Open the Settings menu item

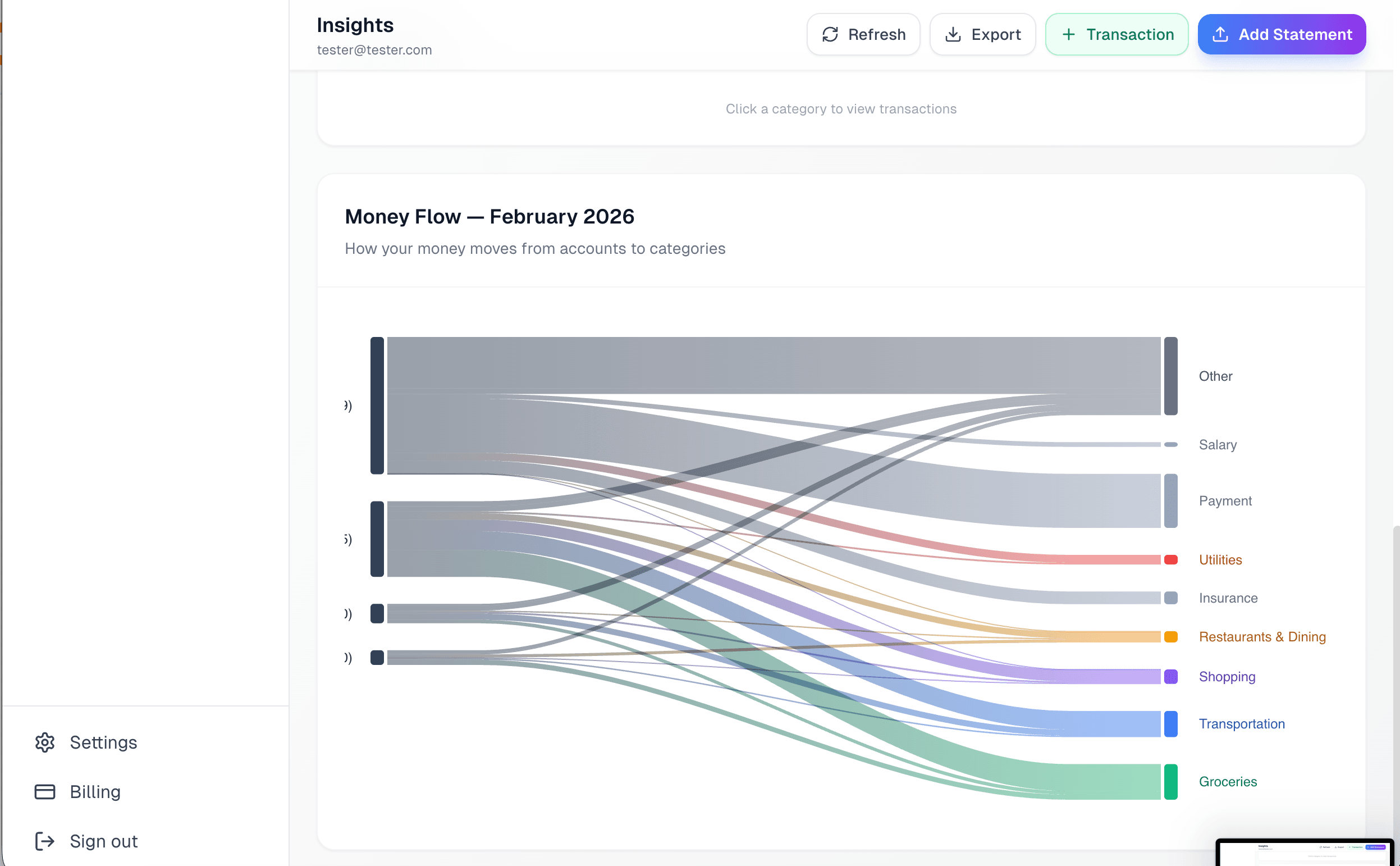tap(103, 742)
